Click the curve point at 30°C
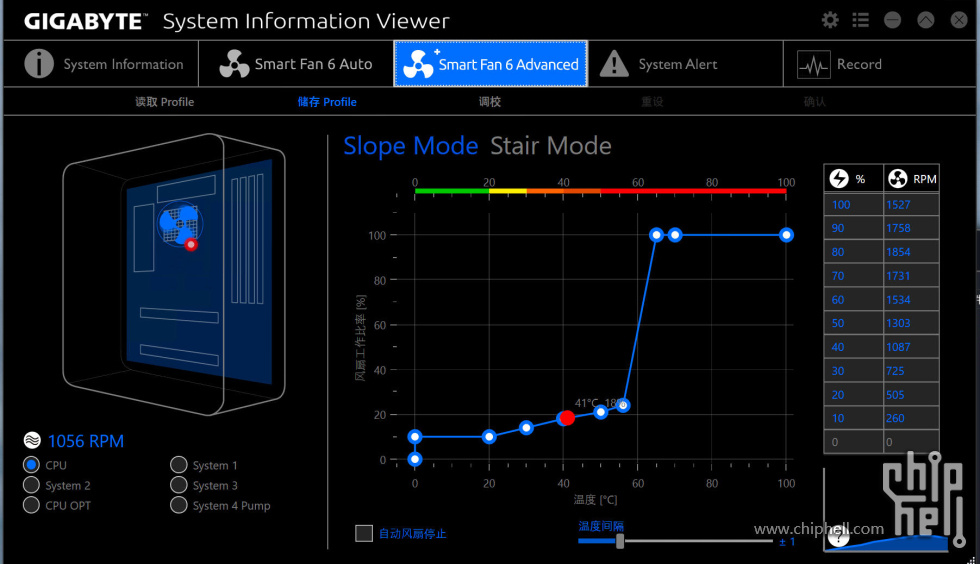The image size is (980, 564). click(x=526, y=428)
